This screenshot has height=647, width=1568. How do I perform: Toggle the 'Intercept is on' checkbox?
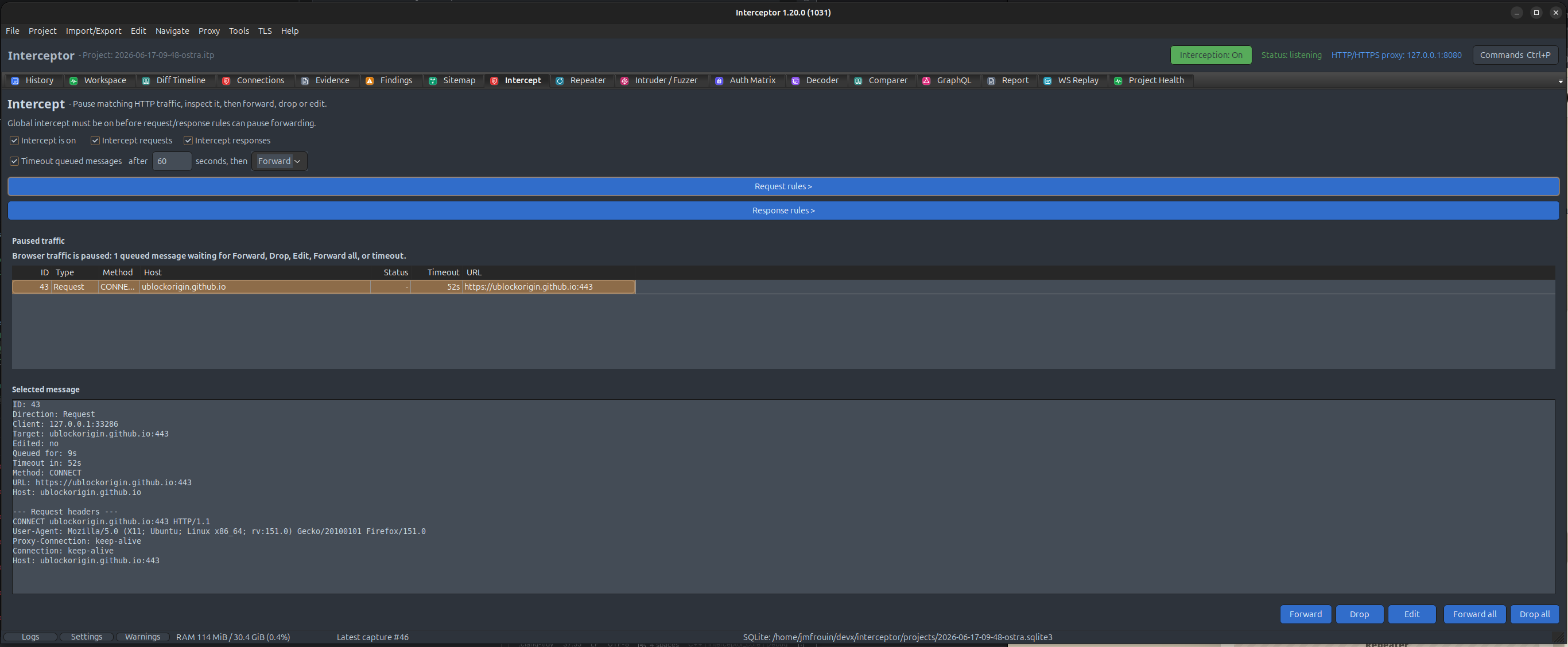[14, 141]
